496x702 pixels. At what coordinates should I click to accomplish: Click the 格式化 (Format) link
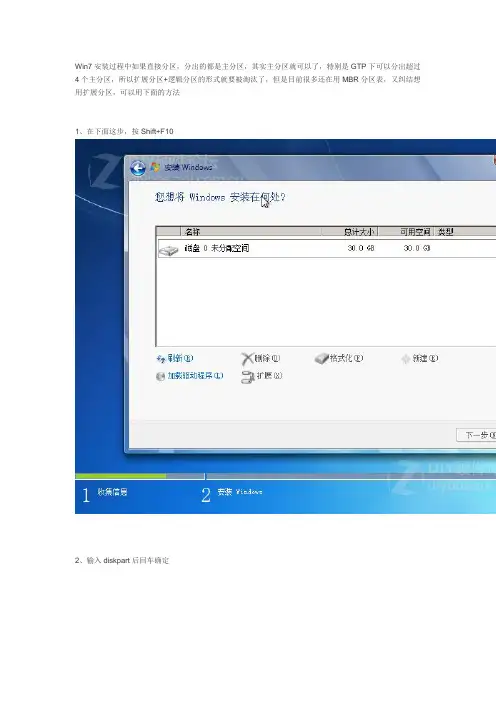point(346,358)
